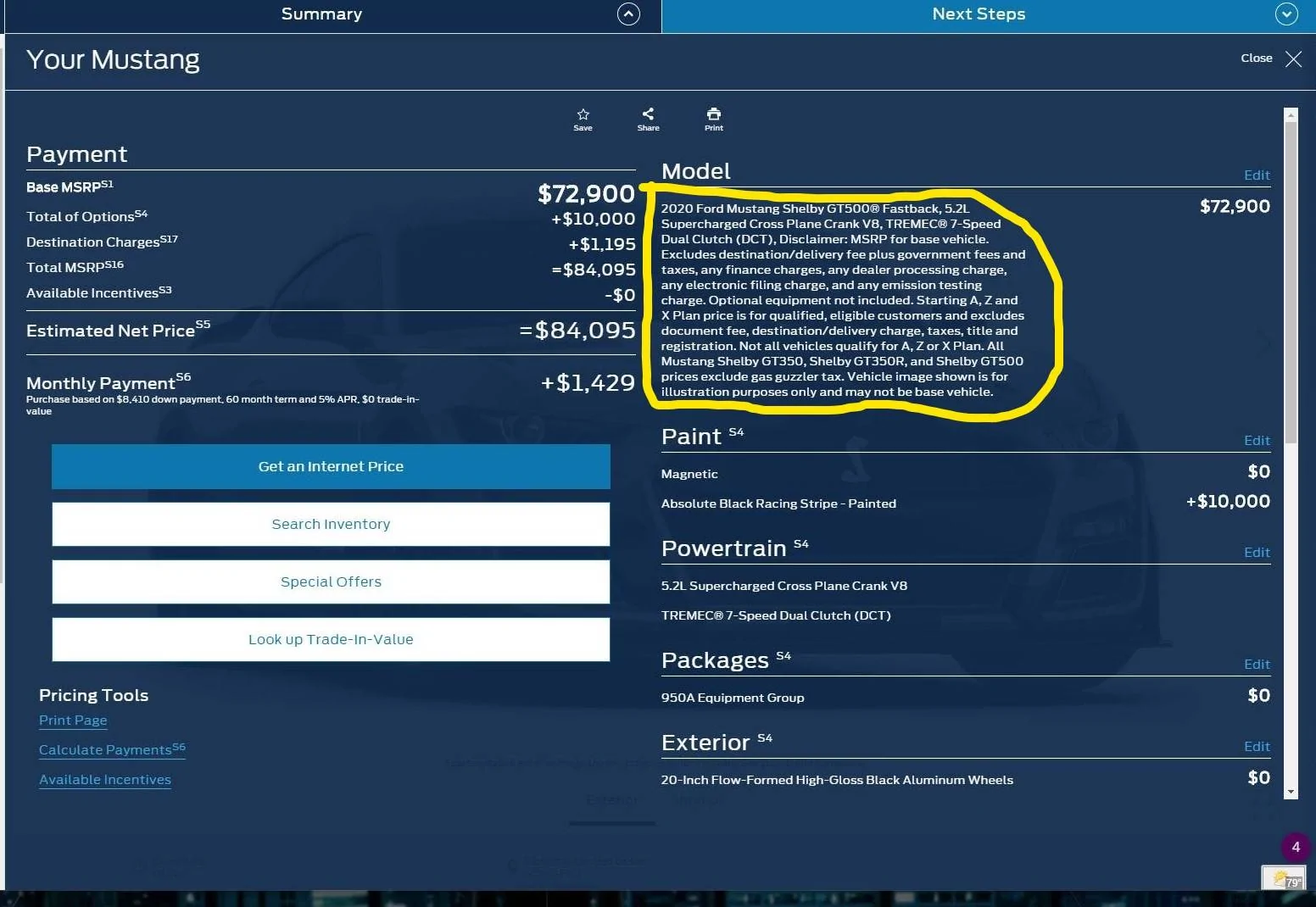Click the Search Inventory button

[331, 524]
